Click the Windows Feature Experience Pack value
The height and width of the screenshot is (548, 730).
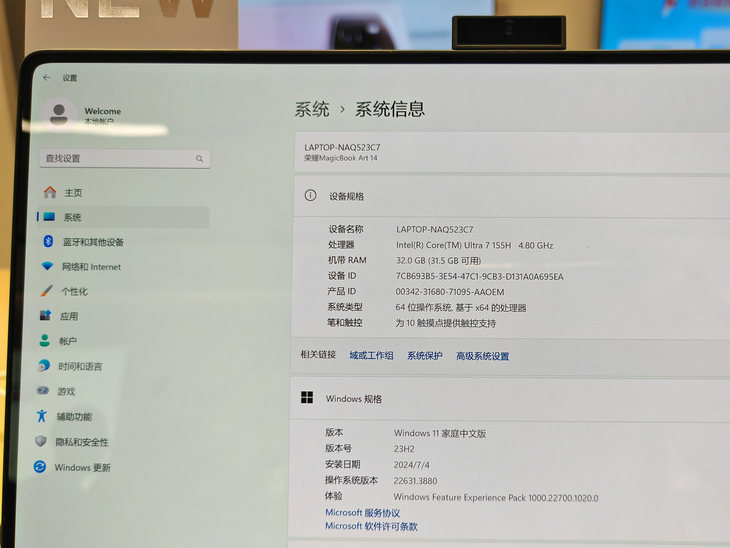[x=496, y=497]
